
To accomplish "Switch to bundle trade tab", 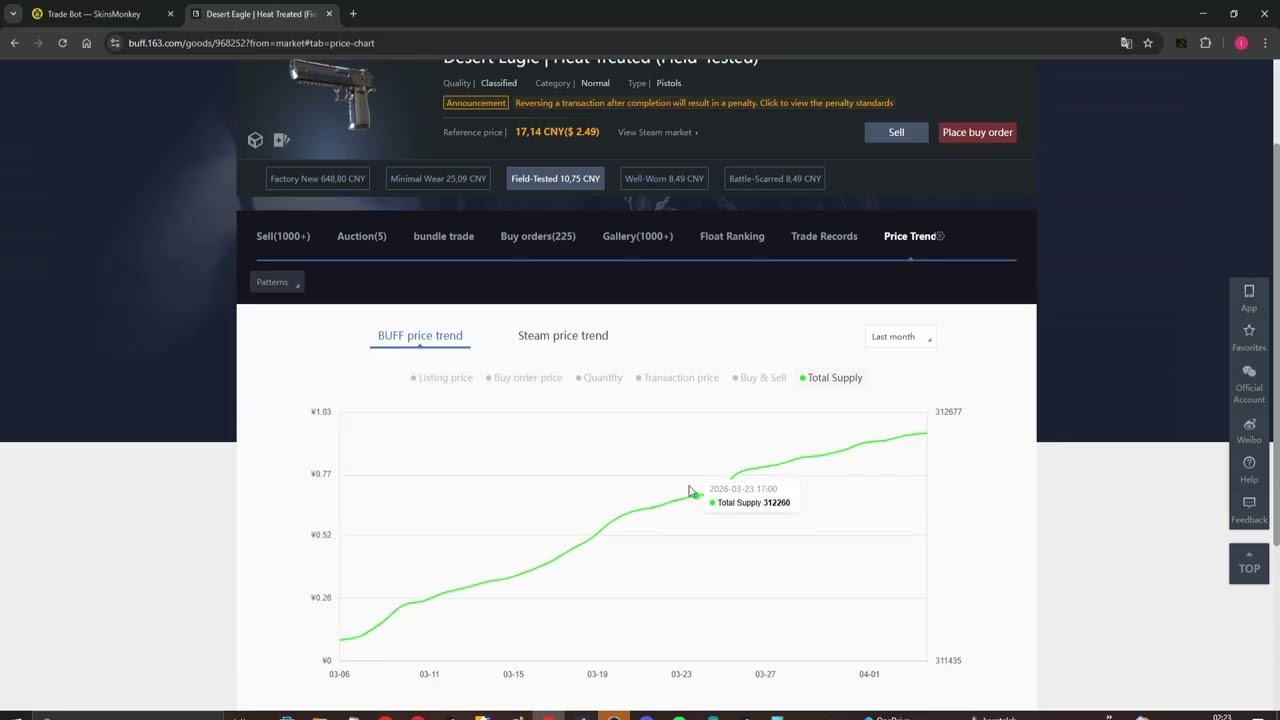I will click(x=444, y=236).
